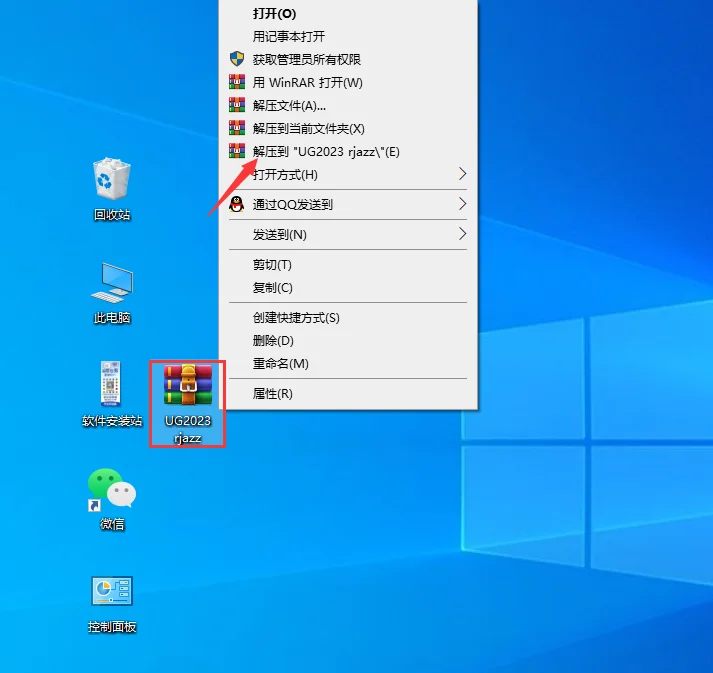Image resolution: width=713 pixels, height=673 pixels.
Task: Choose 用 WinRAR 打开(W)
Action: click(348, 82)
